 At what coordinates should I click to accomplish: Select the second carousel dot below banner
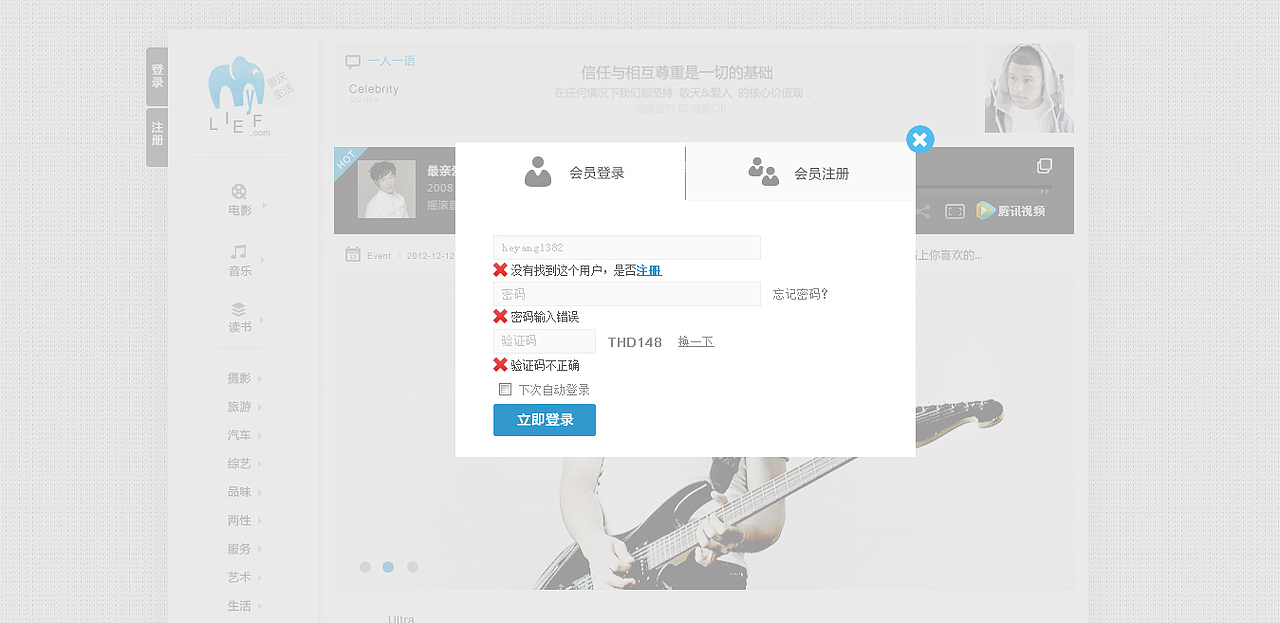coord(388,567)
